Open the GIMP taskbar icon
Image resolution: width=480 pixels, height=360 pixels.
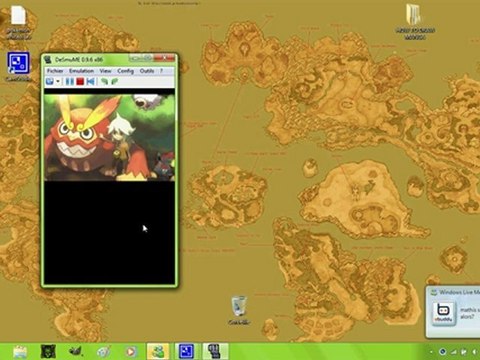coord(76,352)
